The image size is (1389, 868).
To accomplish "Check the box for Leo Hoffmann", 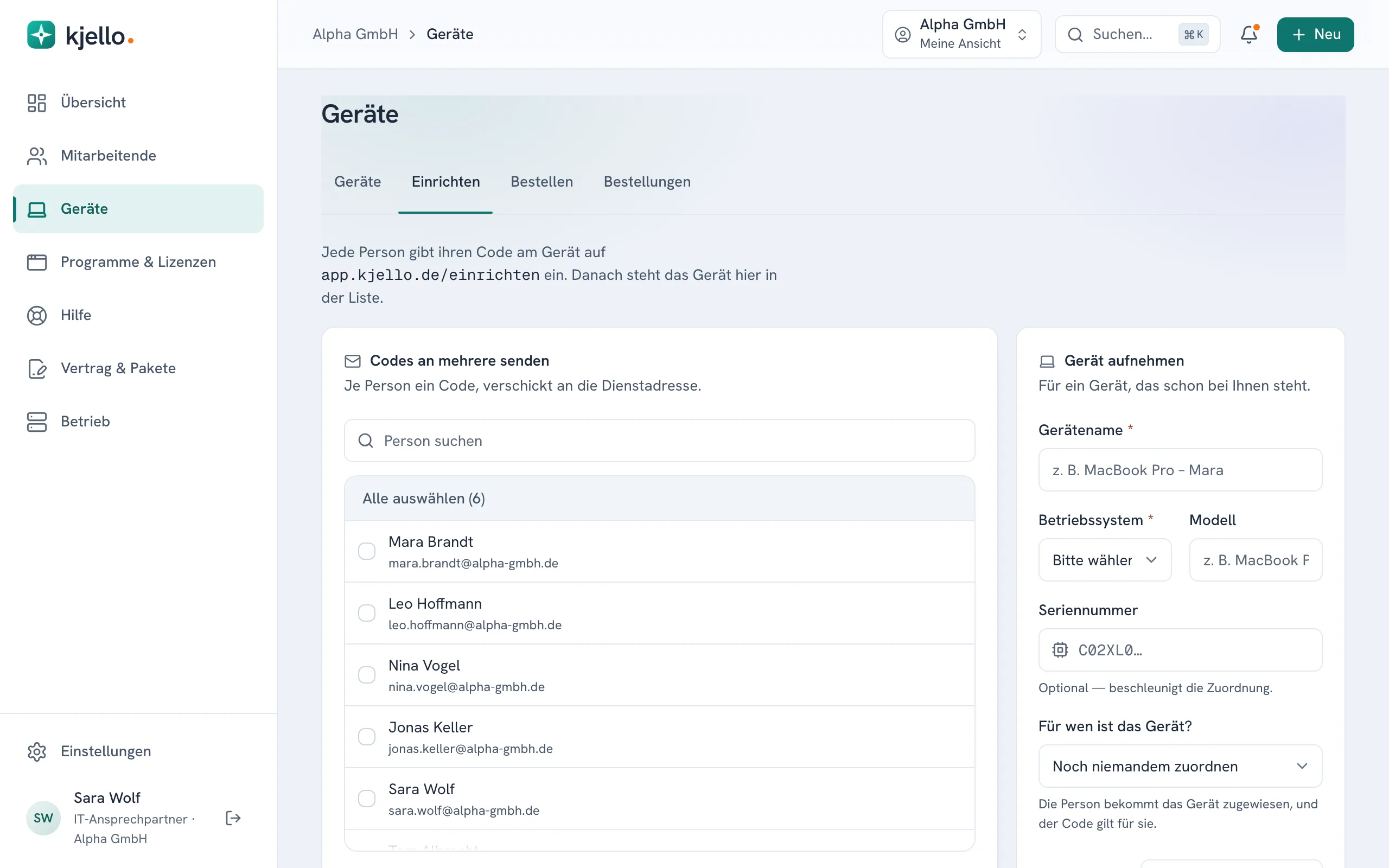I will pyautogui.click(x=367, y=613).
